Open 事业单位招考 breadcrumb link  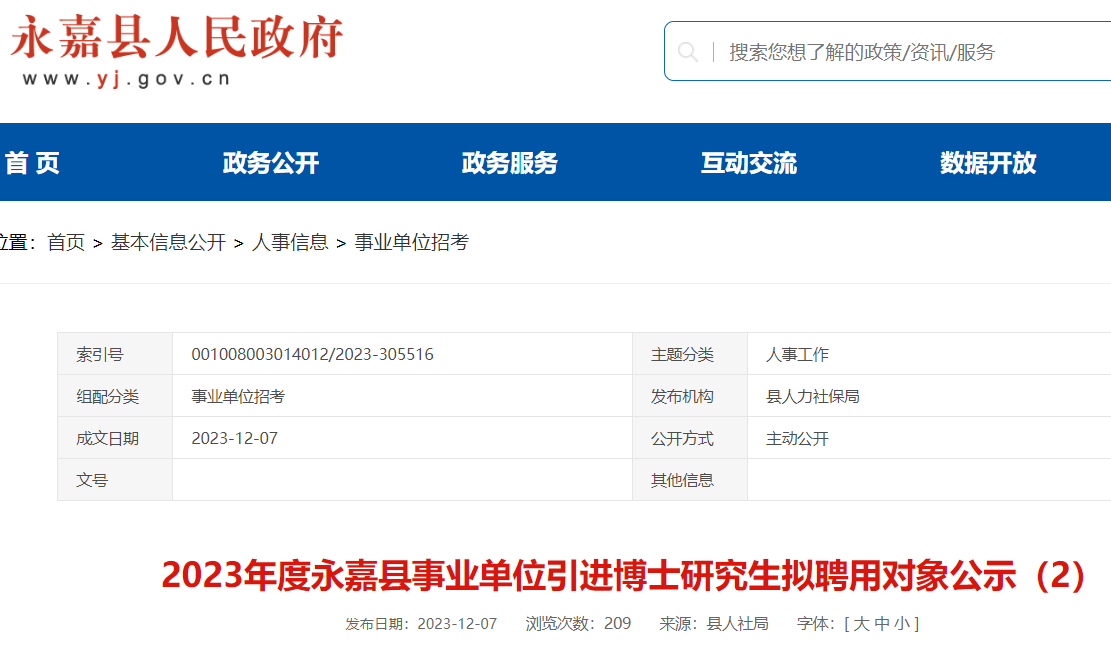pyautogui.click(x=412, y=242)
